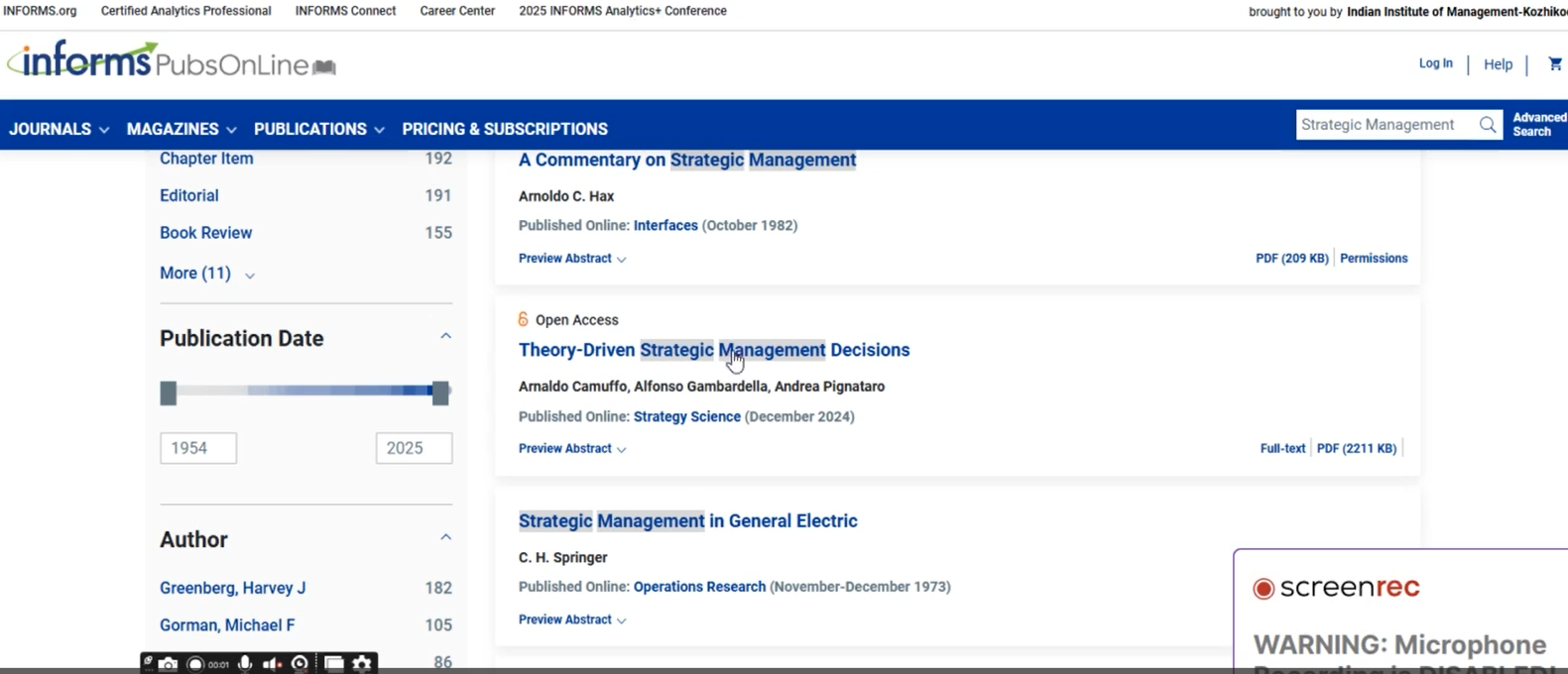Open the Publications dropdown menu
The height and width of the screenshot is (674, 1568).
click(318, 129)
